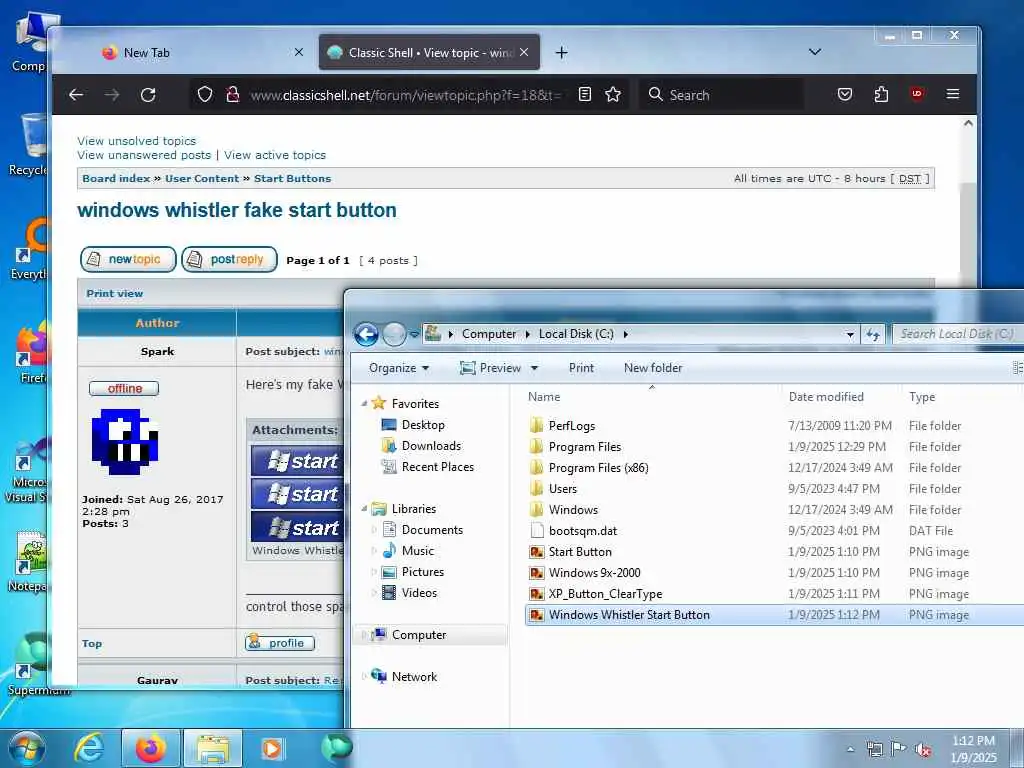Open View active topics link
Screen dimensions: 1024x768
pyautogui.click(x=275, y=155)
